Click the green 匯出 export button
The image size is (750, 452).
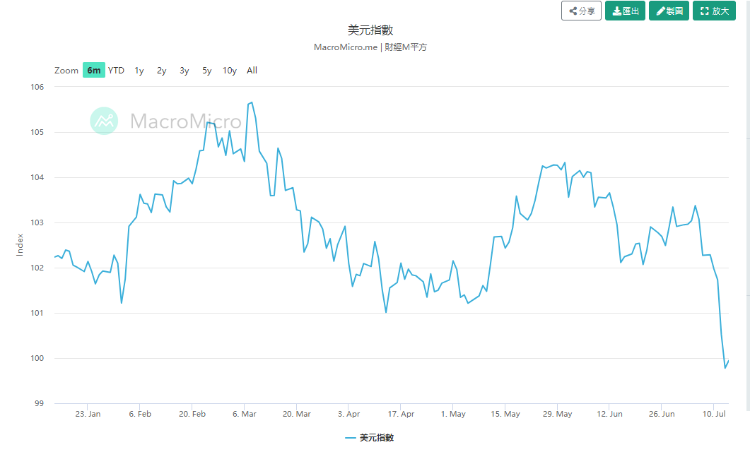point(625,11)
